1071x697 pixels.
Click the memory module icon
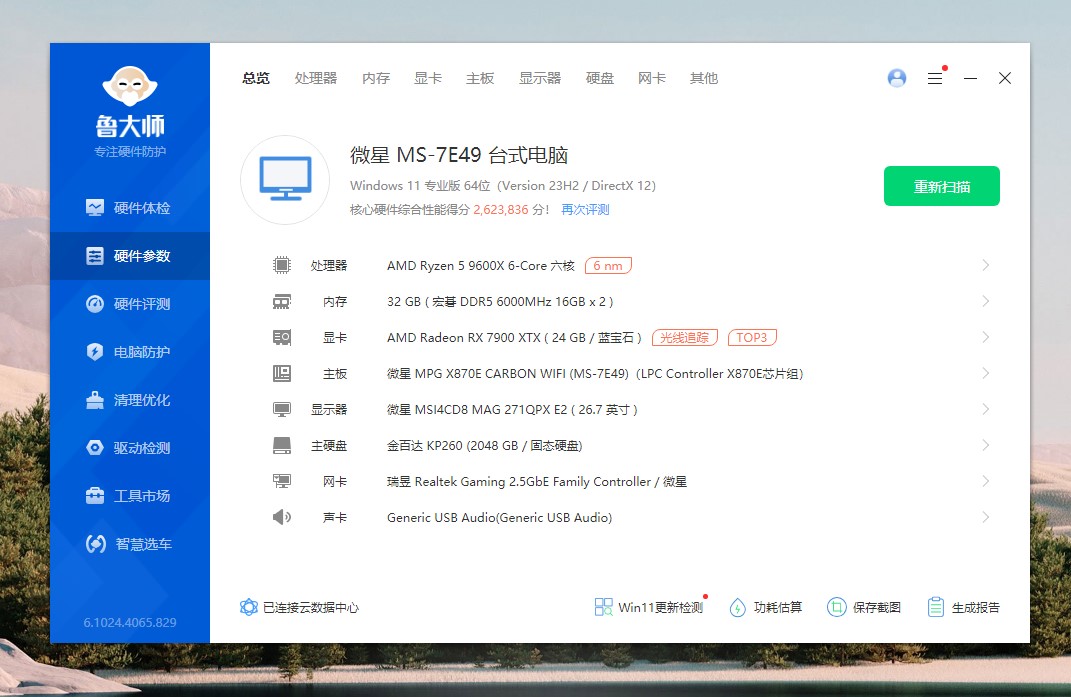point(281,301)
